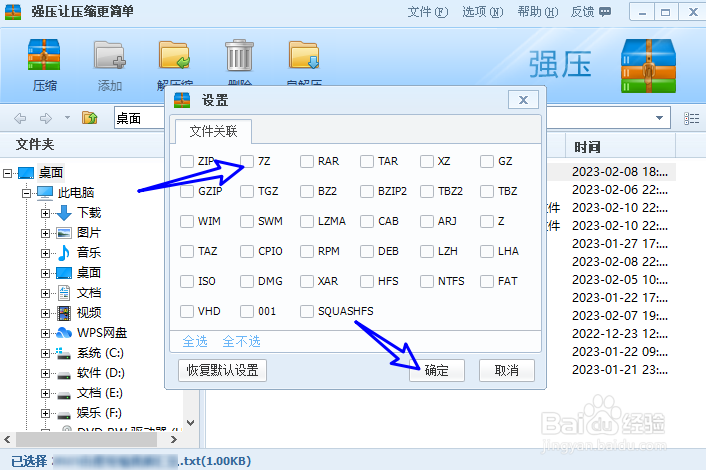Click tree vertical scroll down arrow
The width and height of the screenshot is (706, 470).
(190, 423)
